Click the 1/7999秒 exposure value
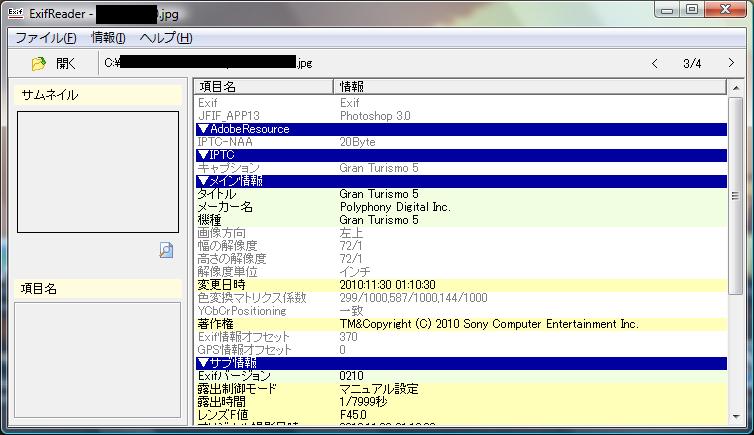Image resolution: width=754 pixels, height=435 pixels. pos(364,402)
